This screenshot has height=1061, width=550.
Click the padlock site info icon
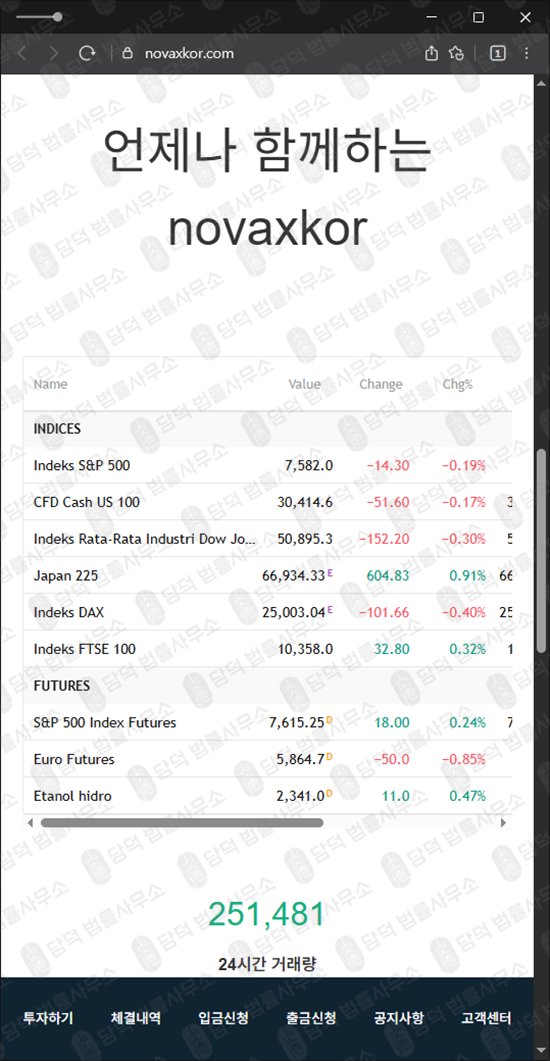127,53
